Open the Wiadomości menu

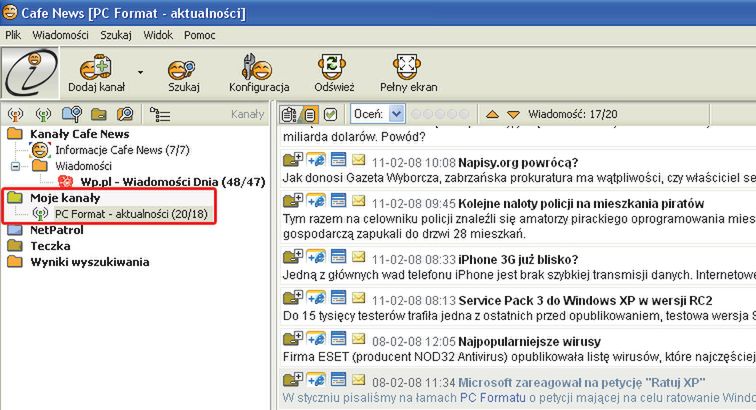[60, 35]
